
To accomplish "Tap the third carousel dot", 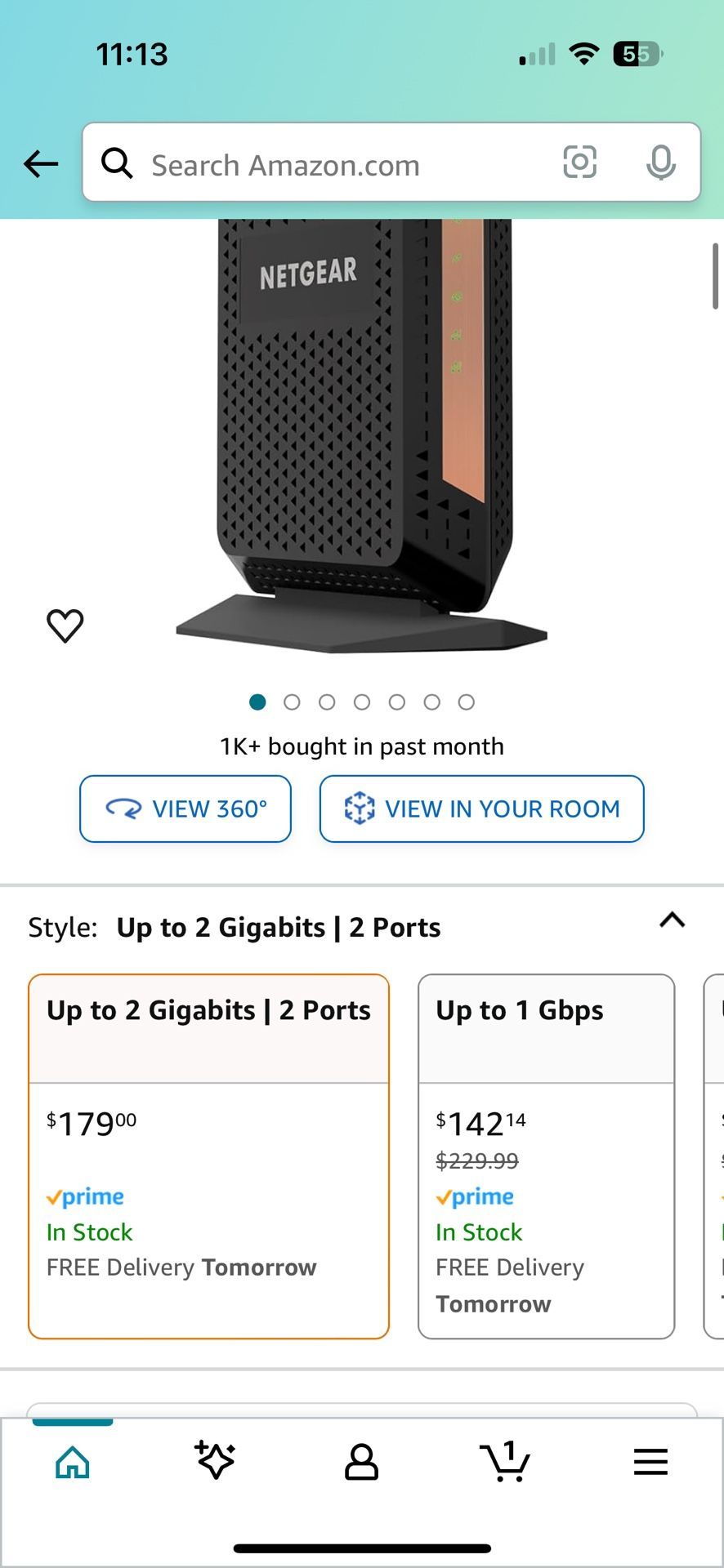I will pyautogui.click(x=328, y=702).
